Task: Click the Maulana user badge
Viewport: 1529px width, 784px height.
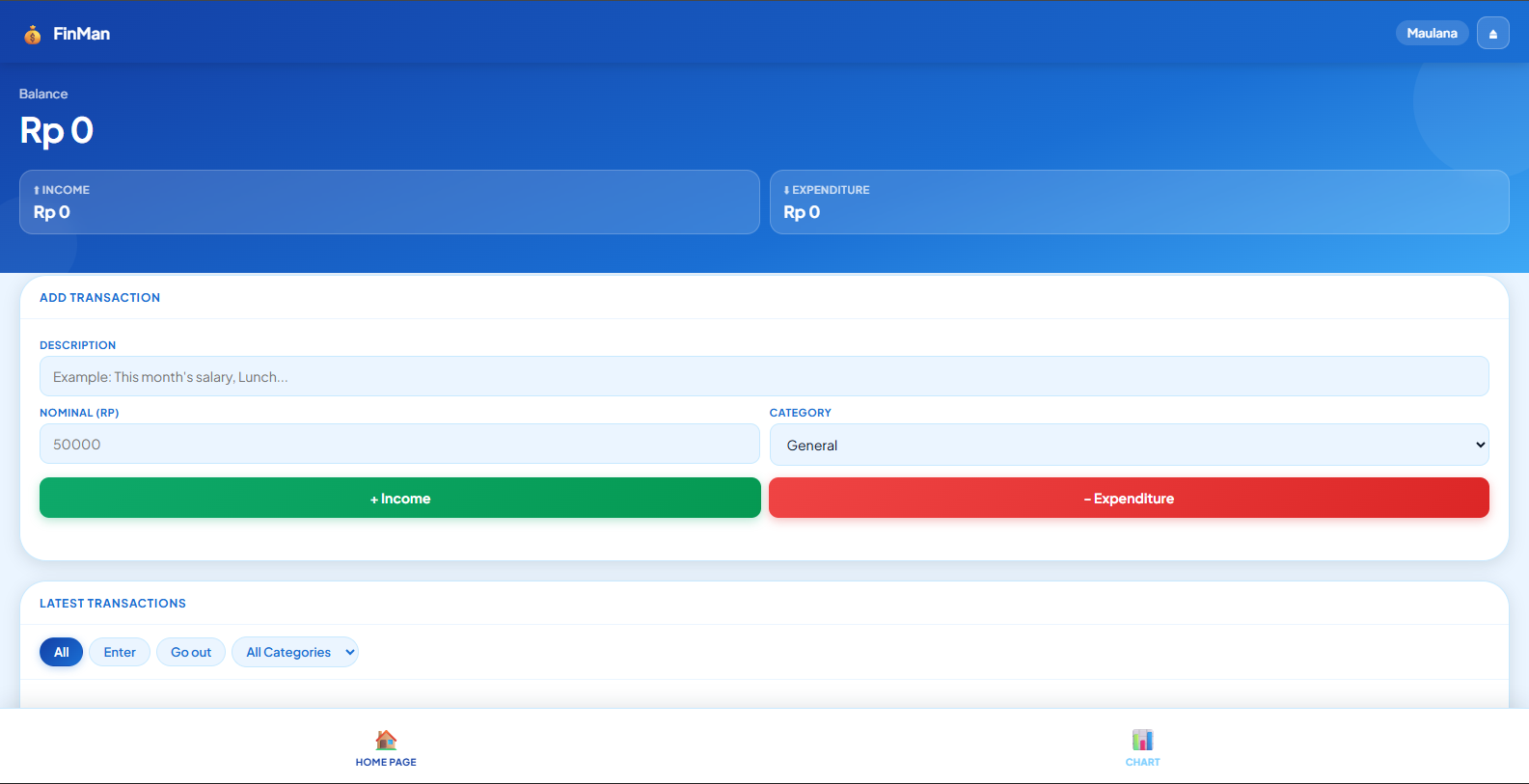Action: [x=1432, y=33]
